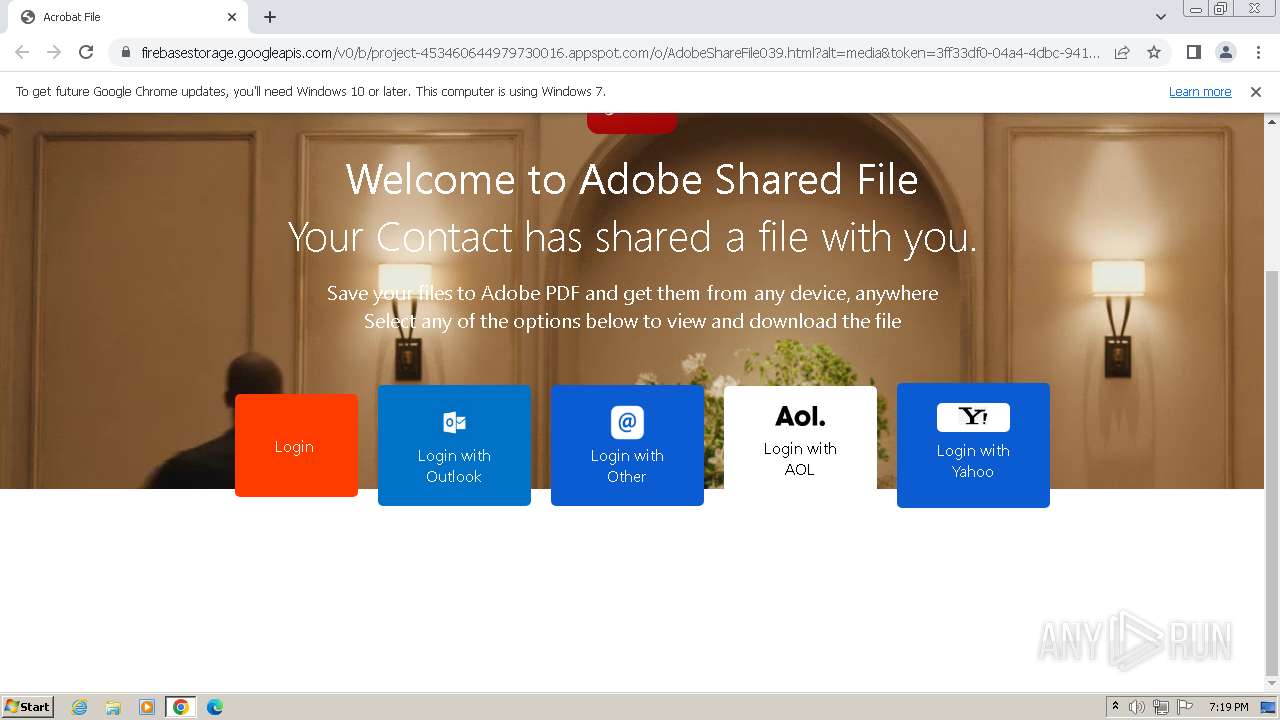View site information padlock icon
This screenshot has width=1280, height=720.
[126, 52]
